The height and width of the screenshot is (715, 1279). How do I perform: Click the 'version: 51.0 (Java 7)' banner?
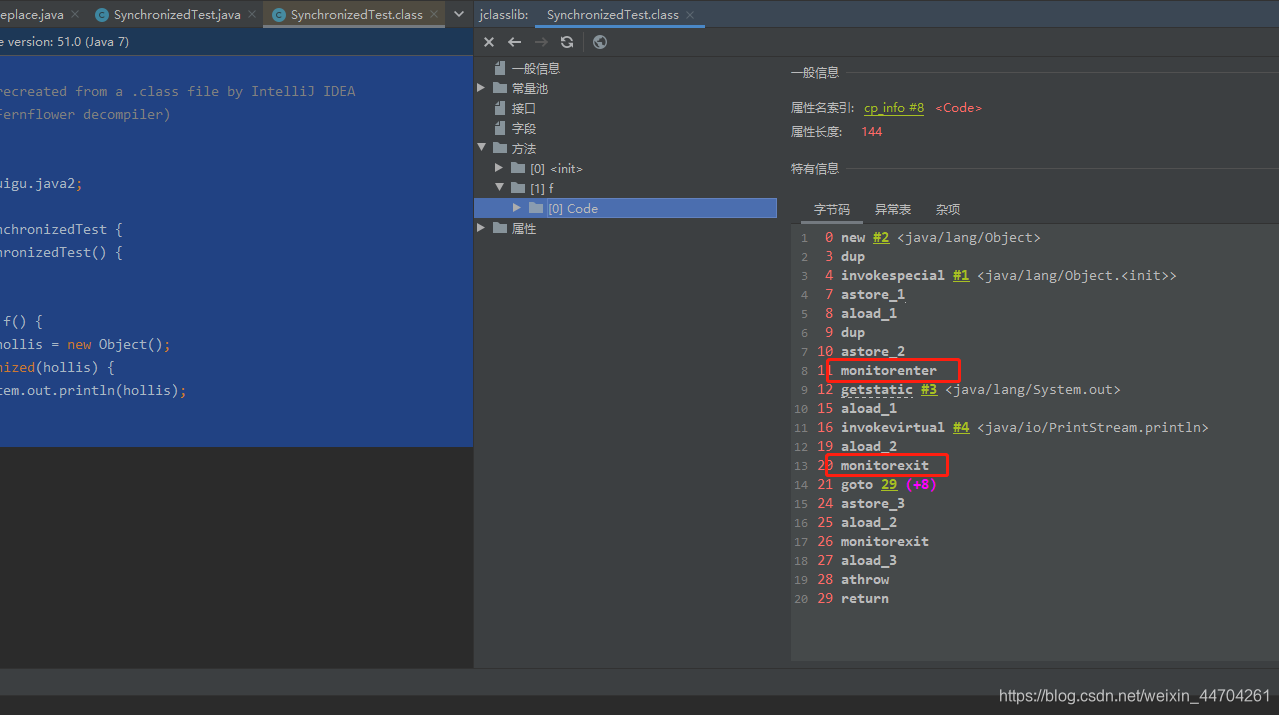coord(68,42)
